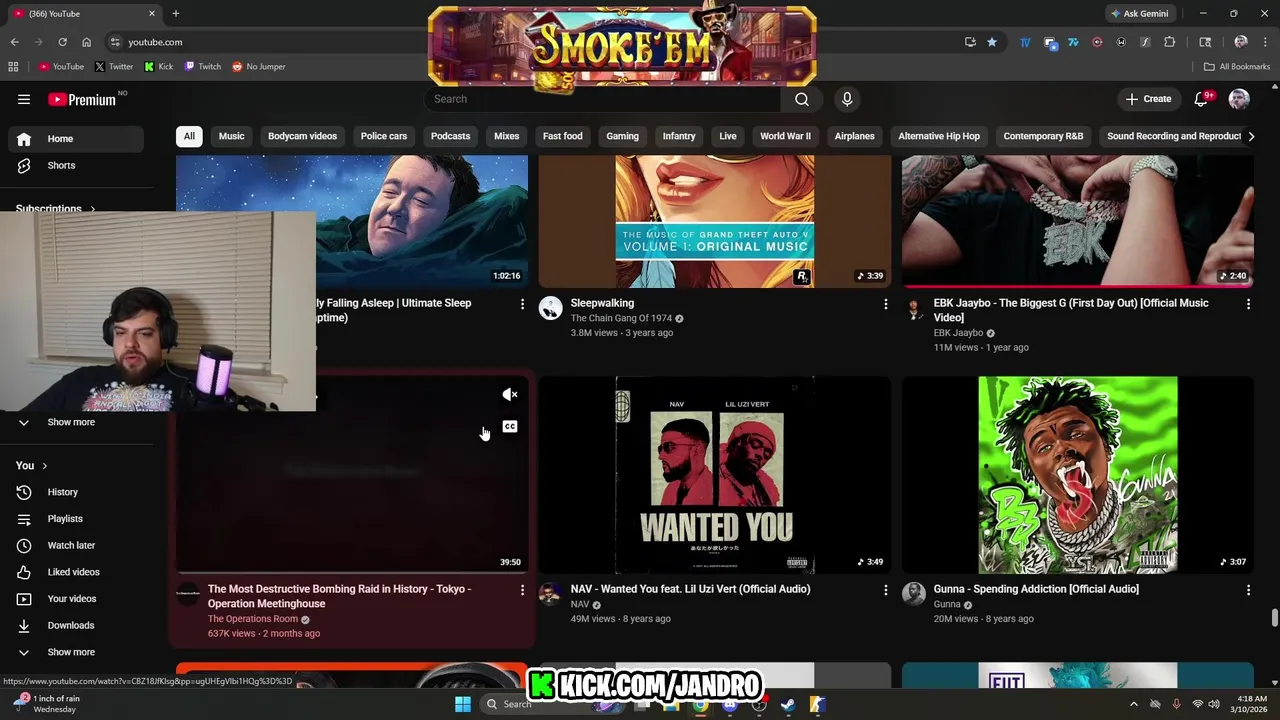Viewport: 1280px width, 720px height.
Task: Click in the YouTube search field
Action: [602, 99]
